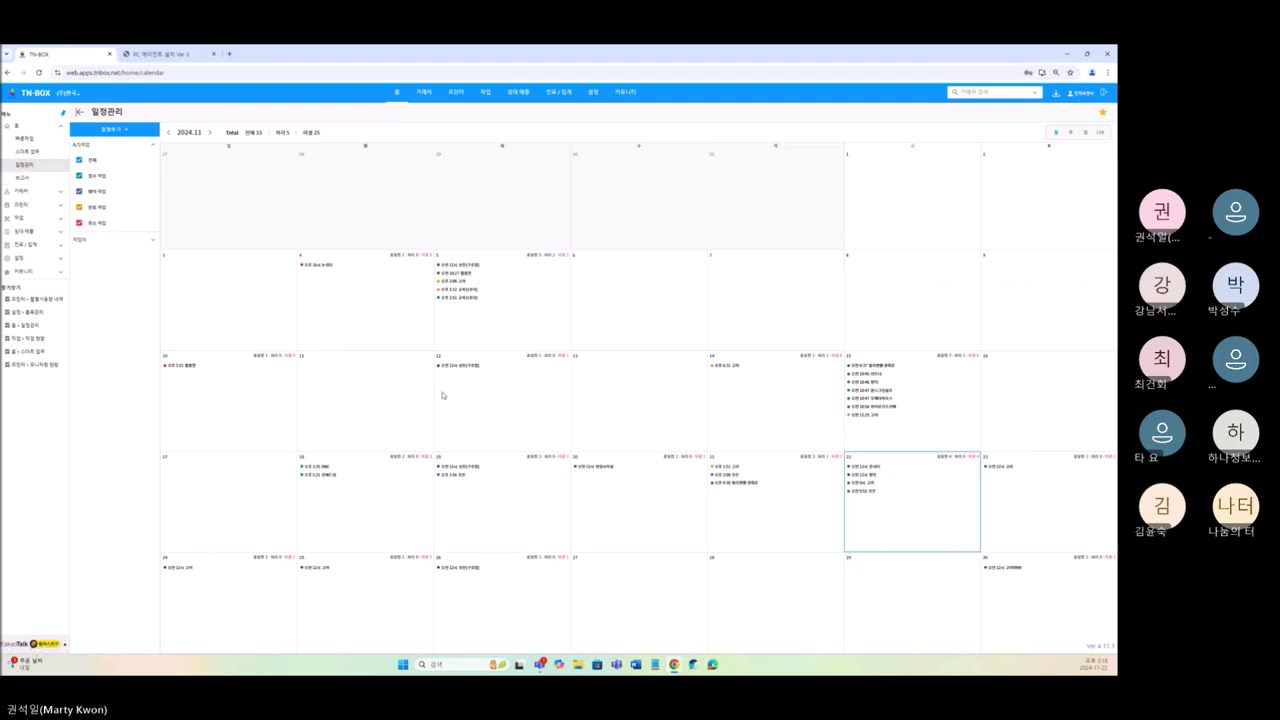Toggle the 취소 작업 checkbox
Viewport: 1280px width, 720px height.
click(x=80, y=223)
